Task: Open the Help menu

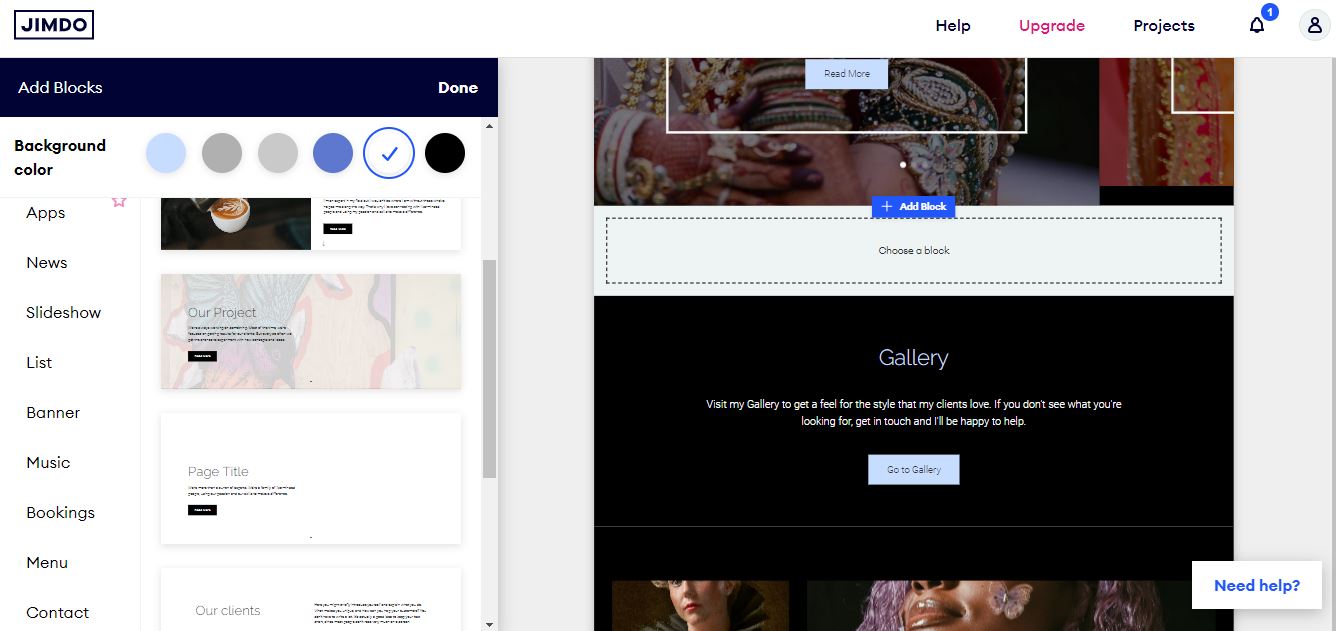Action: click(953, 26)
